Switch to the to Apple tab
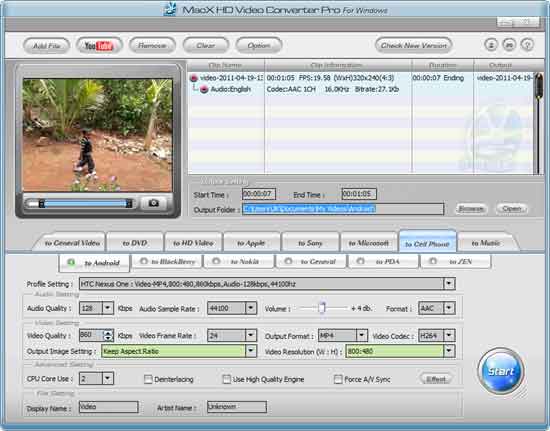The height and width of the screenshot is (431, 550). [251, 243]
